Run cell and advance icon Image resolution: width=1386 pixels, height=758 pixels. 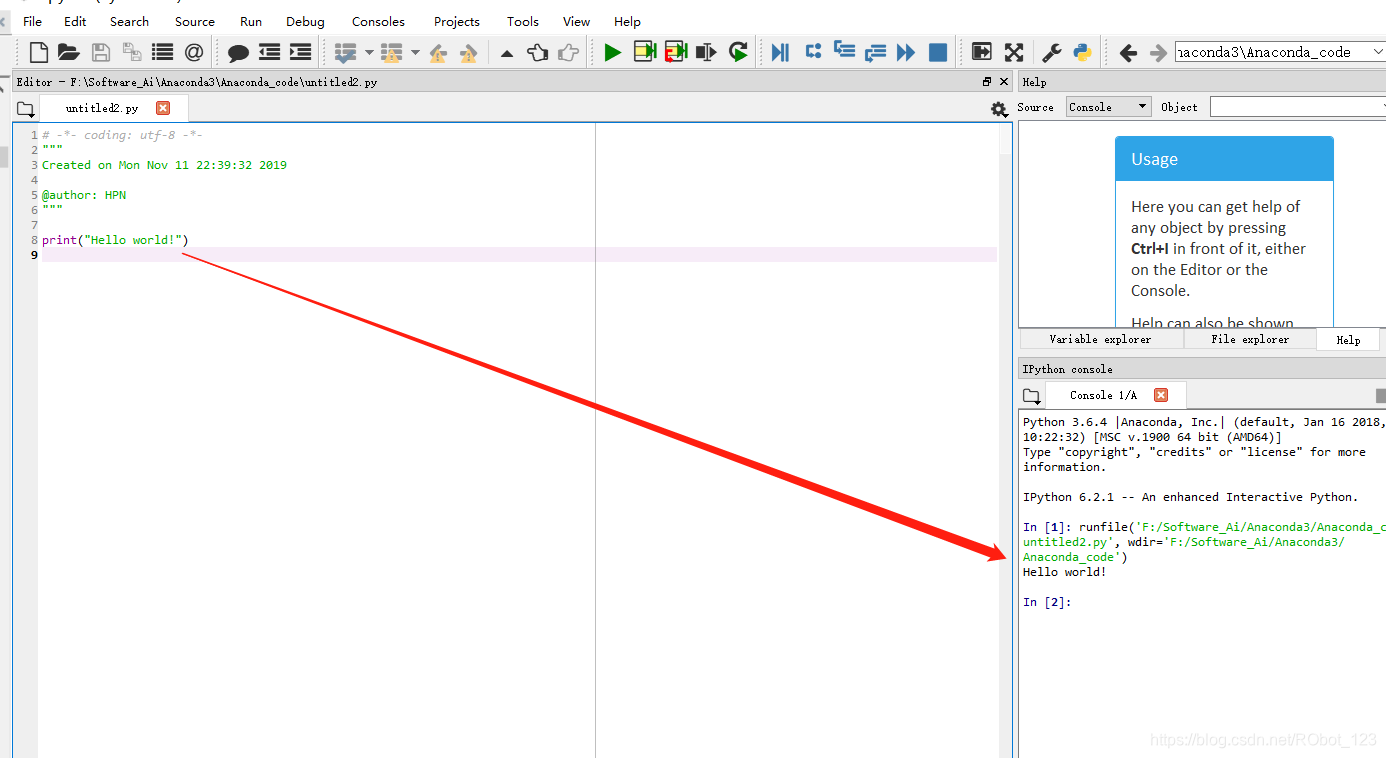pyautogui.click(x=676, y=52)
